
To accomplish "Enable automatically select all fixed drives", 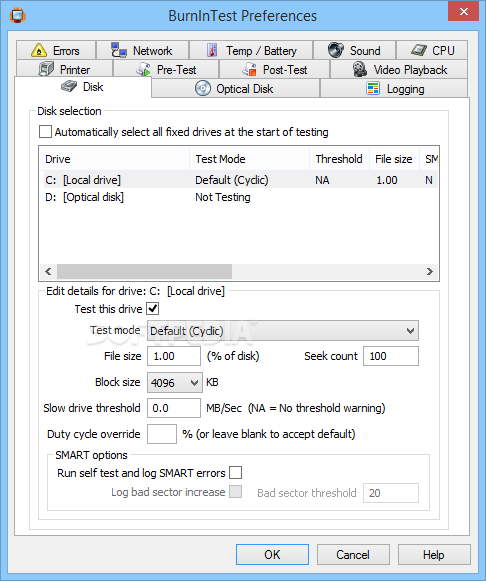I will click(x=45, y=132).
